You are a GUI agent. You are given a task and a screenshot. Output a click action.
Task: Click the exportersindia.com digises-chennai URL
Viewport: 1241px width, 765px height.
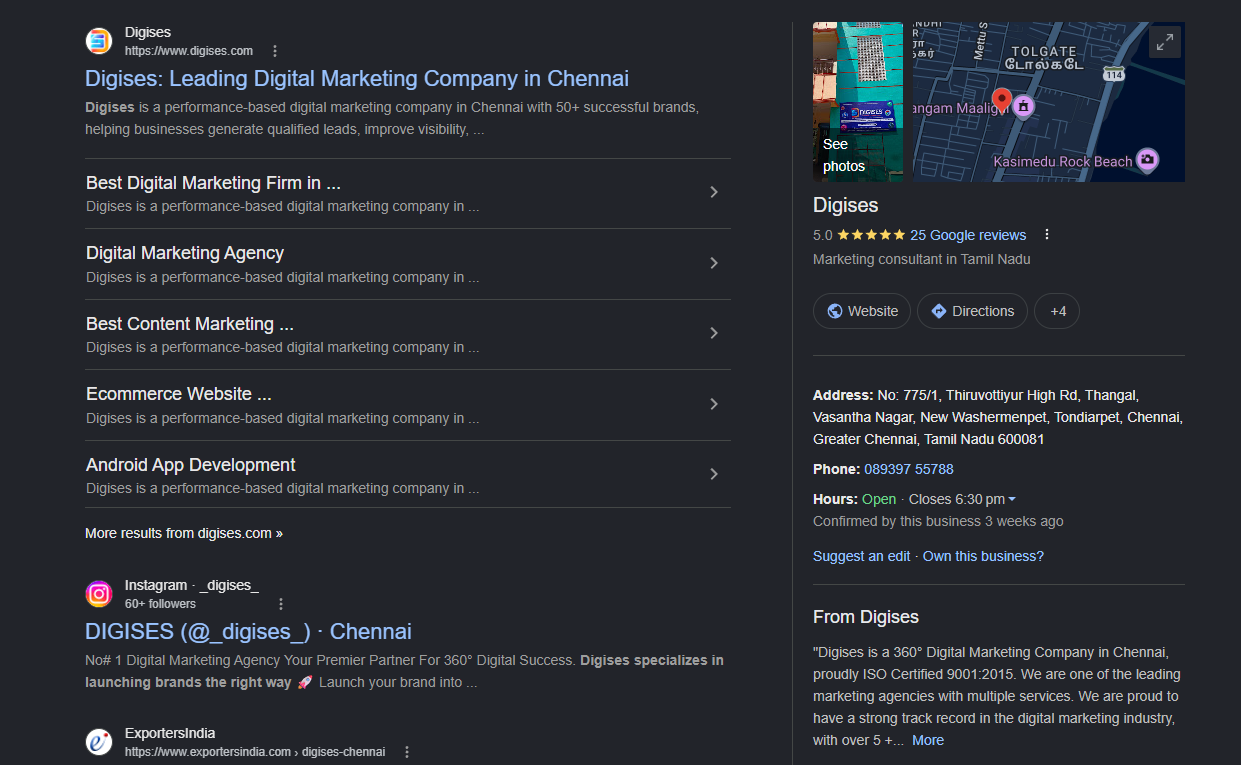click(x=255, y=752)
